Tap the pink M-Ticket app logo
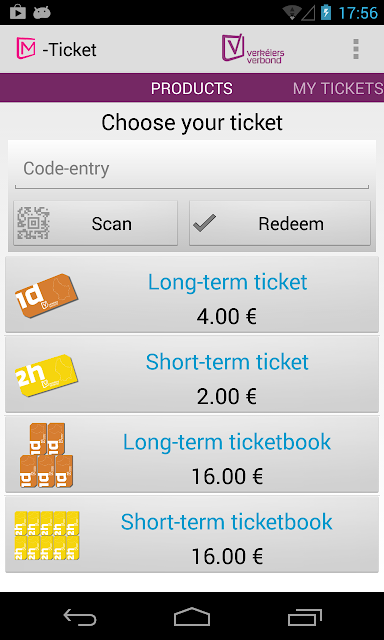This screenshot has height=640, width=384. (26, 49)
